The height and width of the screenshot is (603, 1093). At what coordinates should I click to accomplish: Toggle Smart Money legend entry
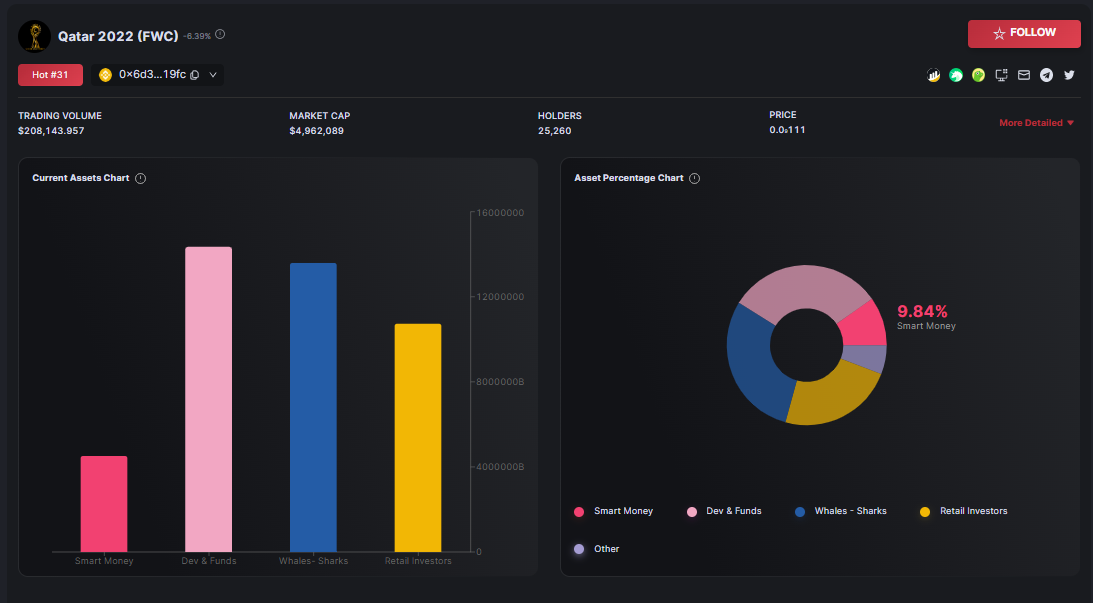(613, 512)
